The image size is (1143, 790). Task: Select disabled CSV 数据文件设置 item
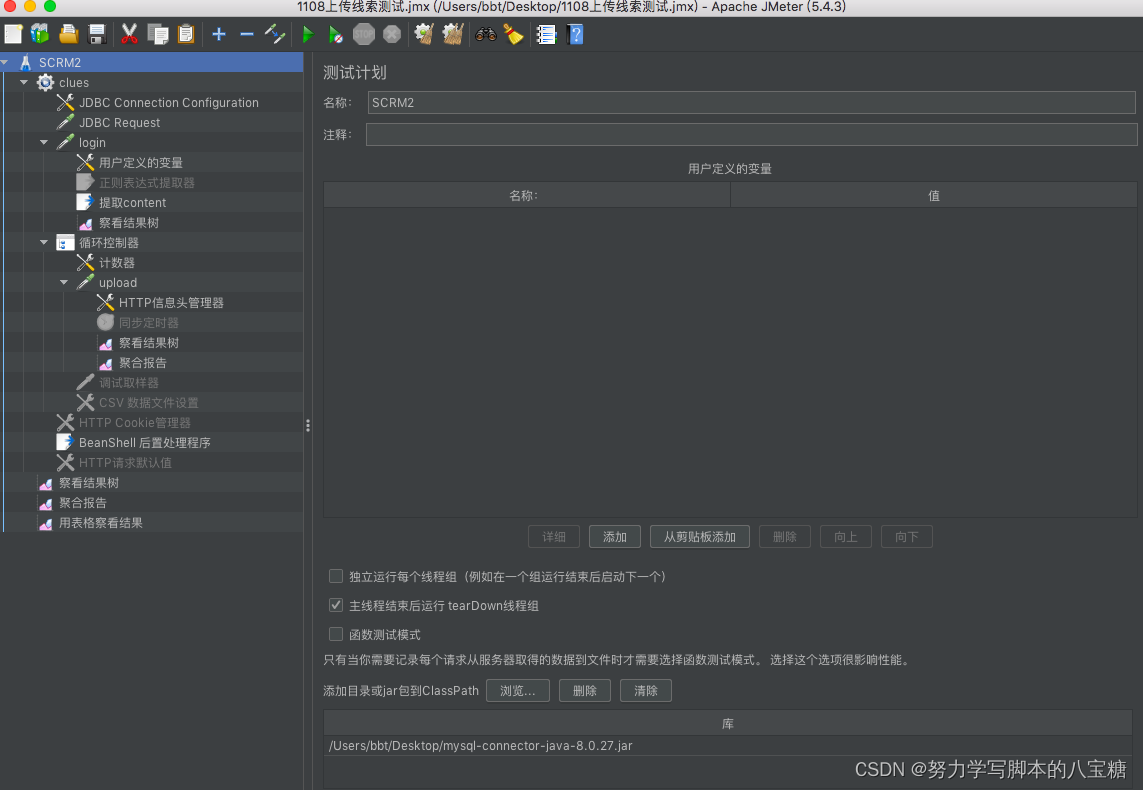pos(149,402)
